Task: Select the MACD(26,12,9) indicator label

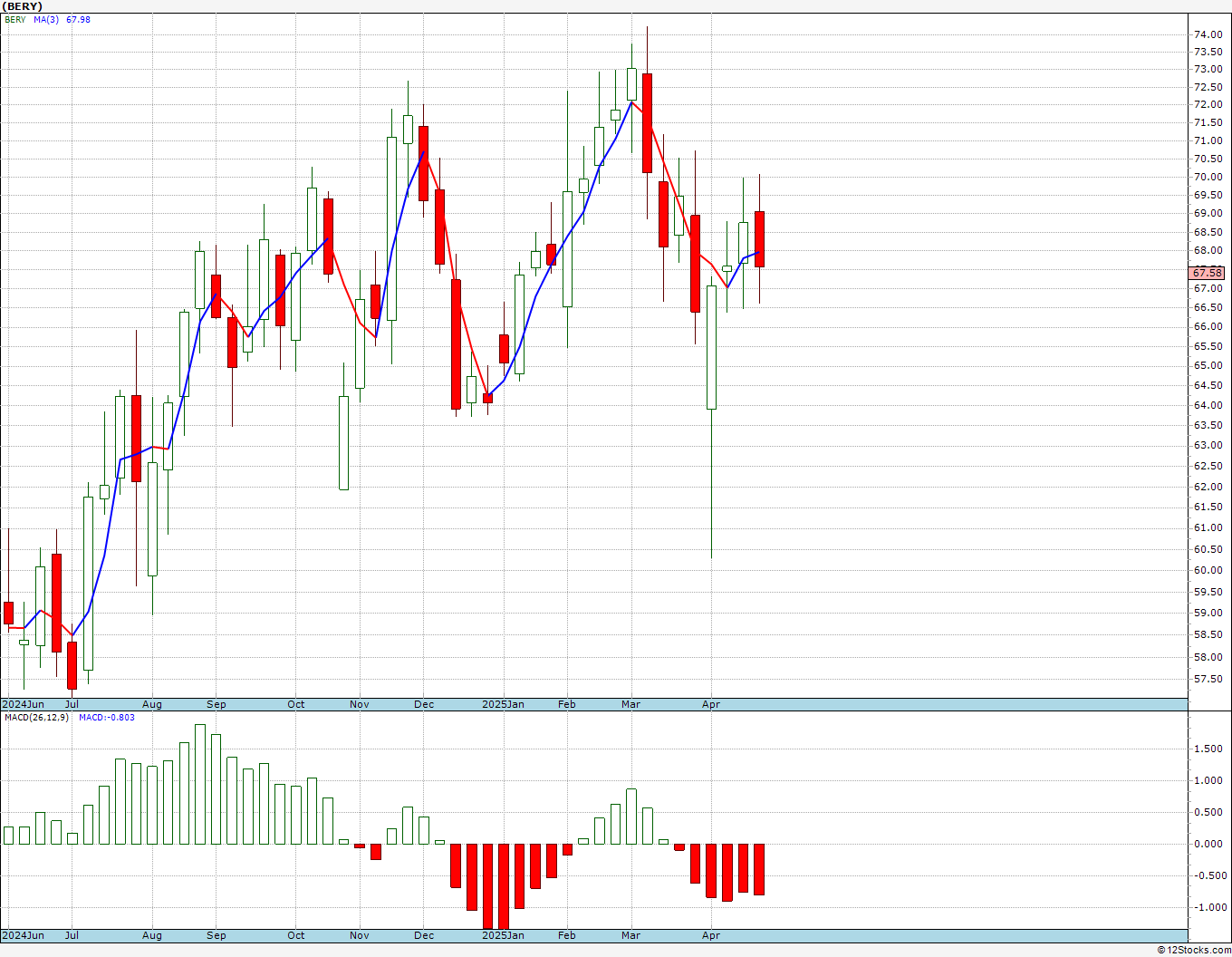Action: point(36,718)
